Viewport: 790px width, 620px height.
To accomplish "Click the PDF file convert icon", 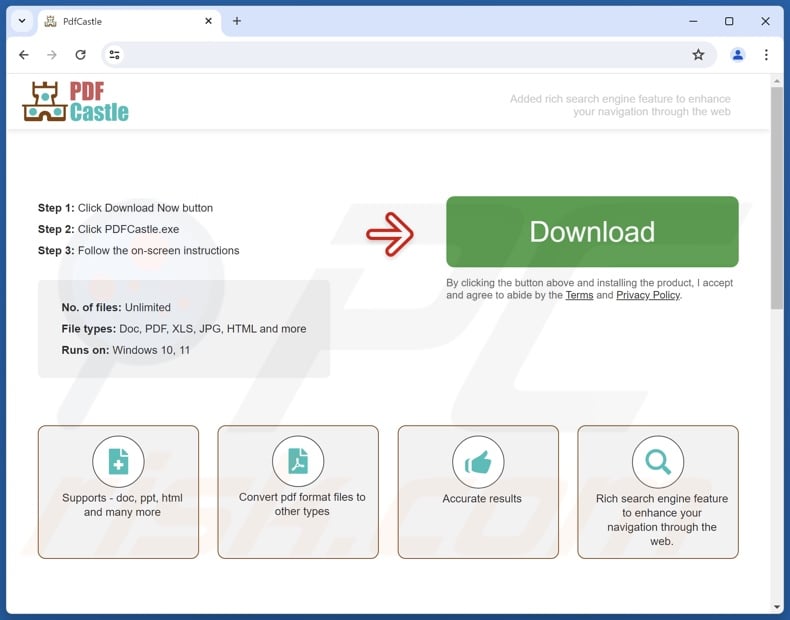I will (298, 462).
